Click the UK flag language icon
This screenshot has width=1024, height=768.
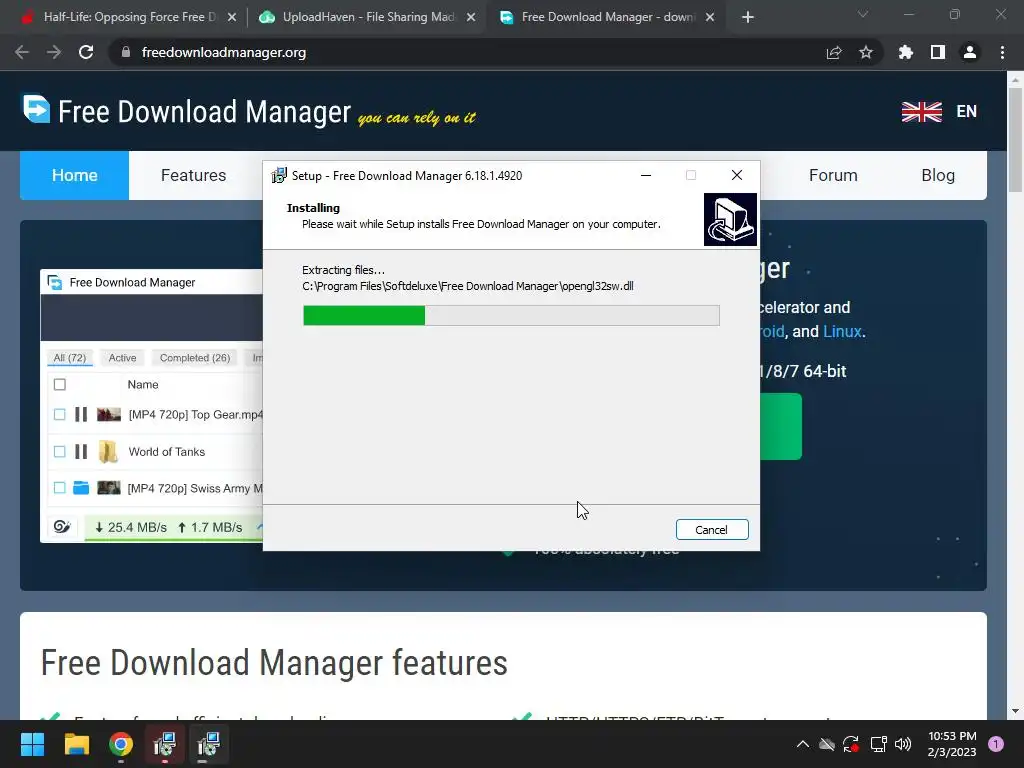pos(921,112)
